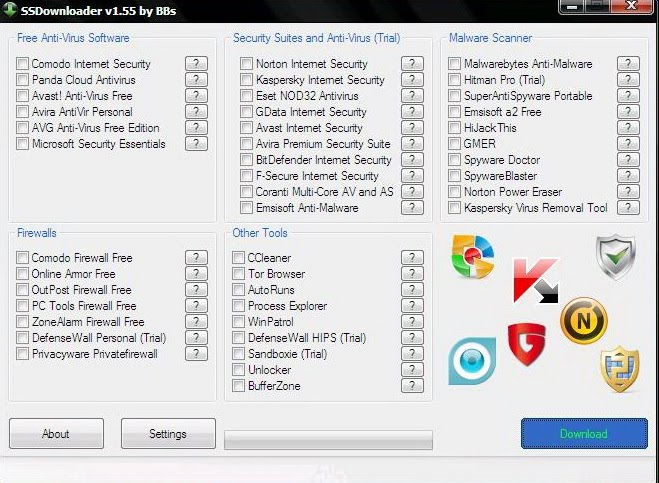Open info for BitDefender Internet Security

coord(412,159)
